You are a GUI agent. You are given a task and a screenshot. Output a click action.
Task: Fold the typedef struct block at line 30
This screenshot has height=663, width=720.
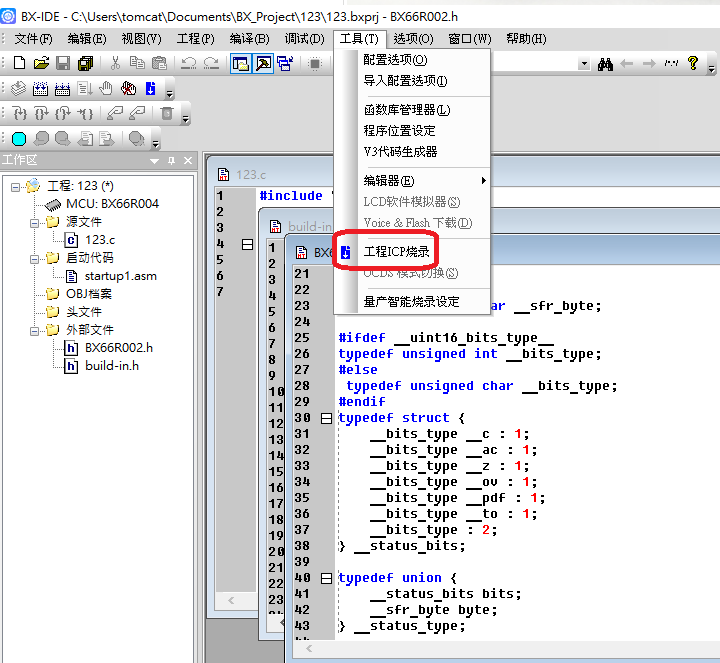pos(326,418)
